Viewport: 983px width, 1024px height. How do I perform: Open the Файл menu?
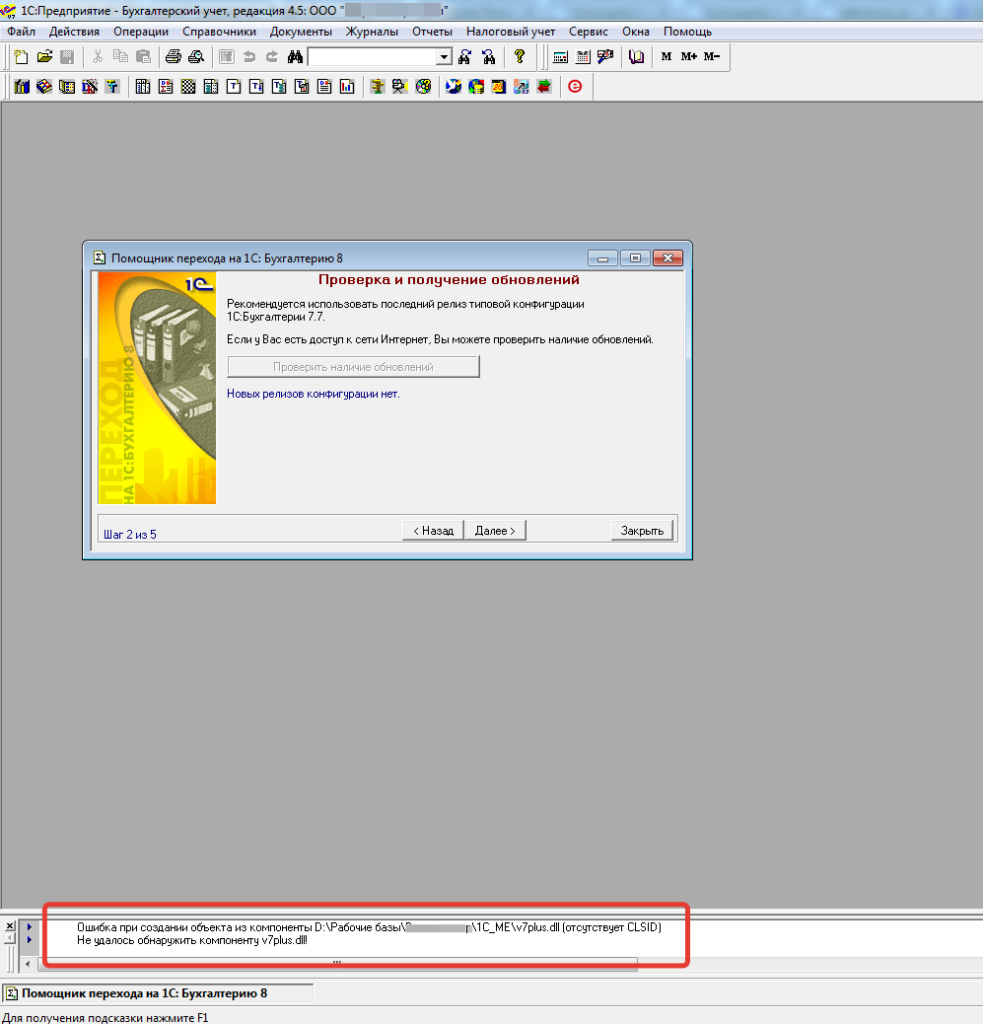pos(21,31)
